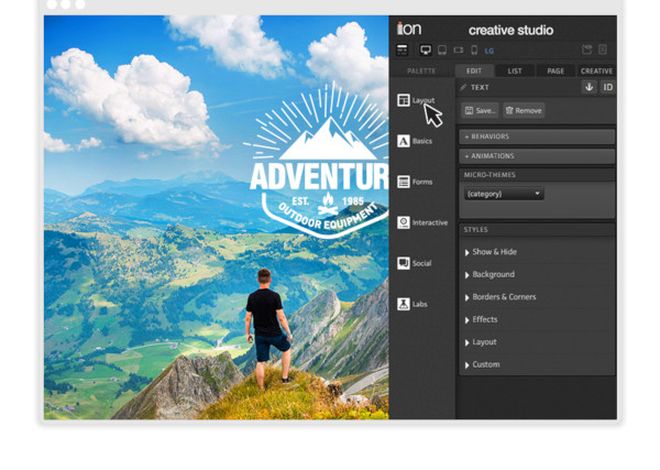Image resolution: width=660 pixels, height=470 pixels.
Task: Switch to the CREATIVE tab
Action: [596, 71]
